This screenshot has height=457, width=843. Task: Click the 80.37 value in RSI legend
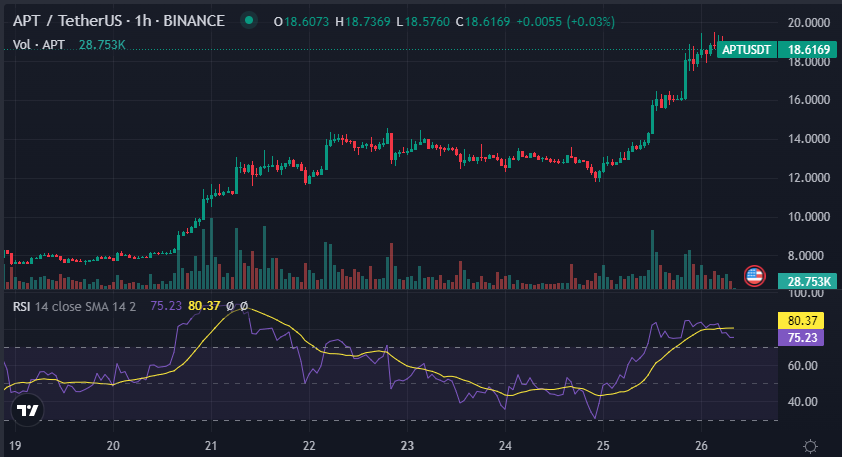point(204,306)
